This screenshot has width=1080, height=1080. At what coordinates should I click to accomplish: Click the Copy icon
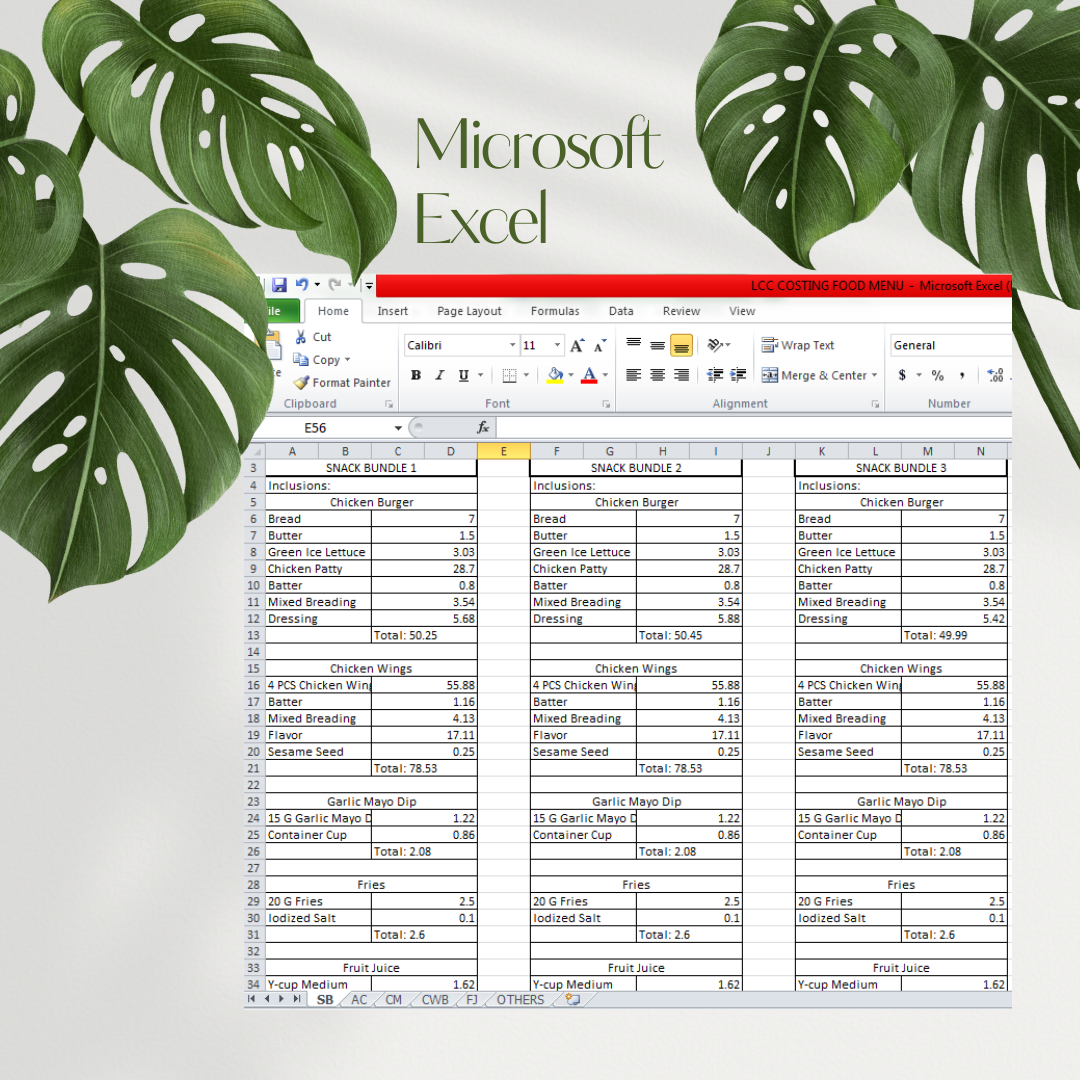pyautogui.click(x=300, y=360)
